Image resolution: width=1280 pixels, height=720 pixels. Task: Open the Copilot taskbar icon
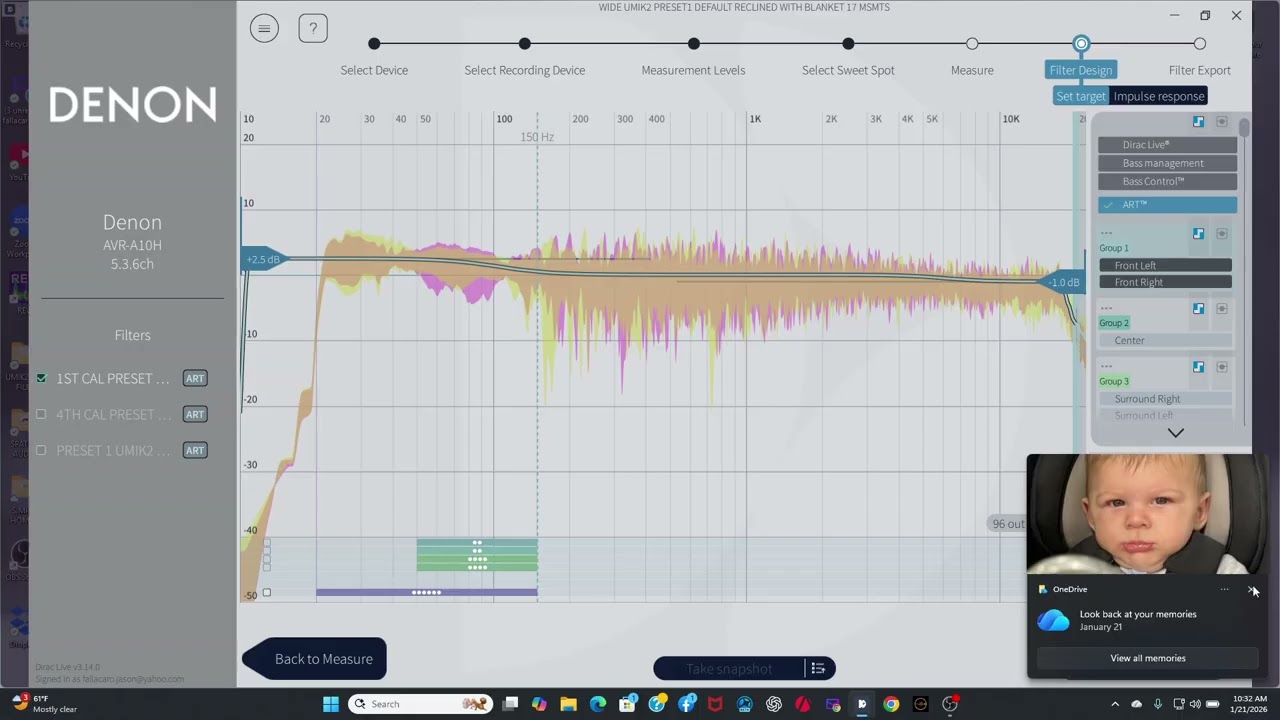coord(539,704)
